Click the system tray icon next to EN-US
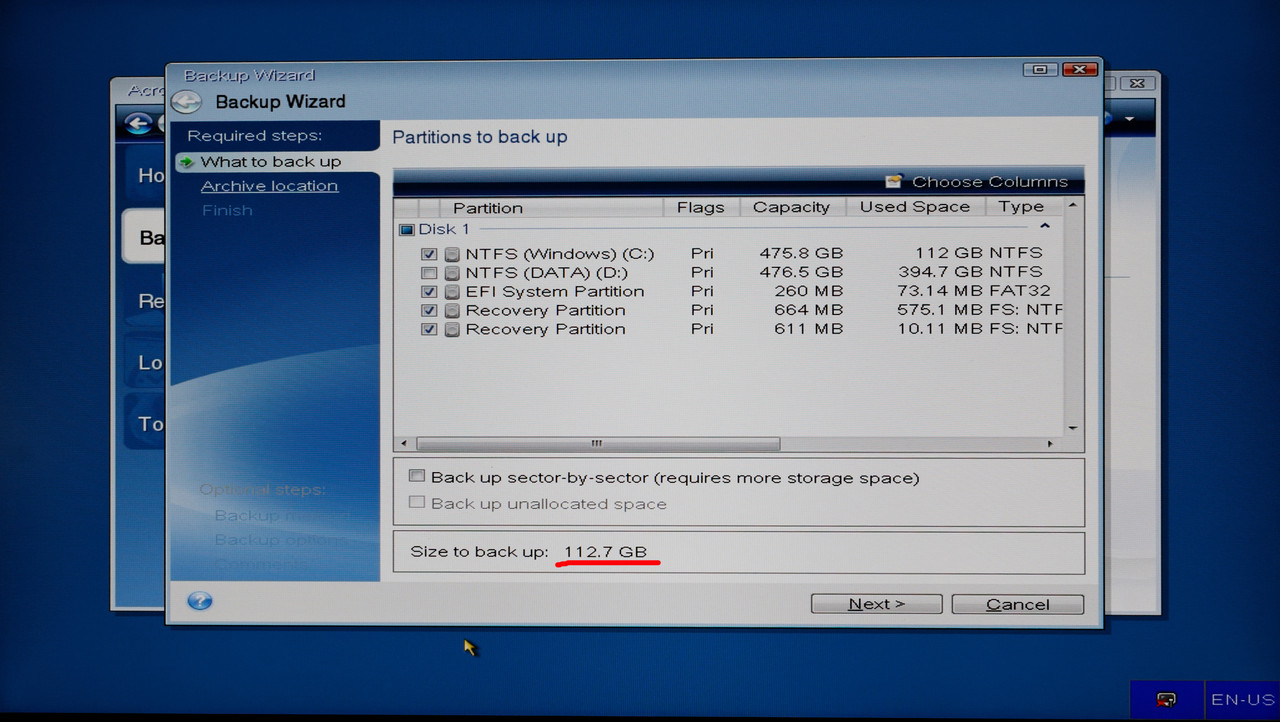This screenshot has height=722, width=1280. [1166, 700]
